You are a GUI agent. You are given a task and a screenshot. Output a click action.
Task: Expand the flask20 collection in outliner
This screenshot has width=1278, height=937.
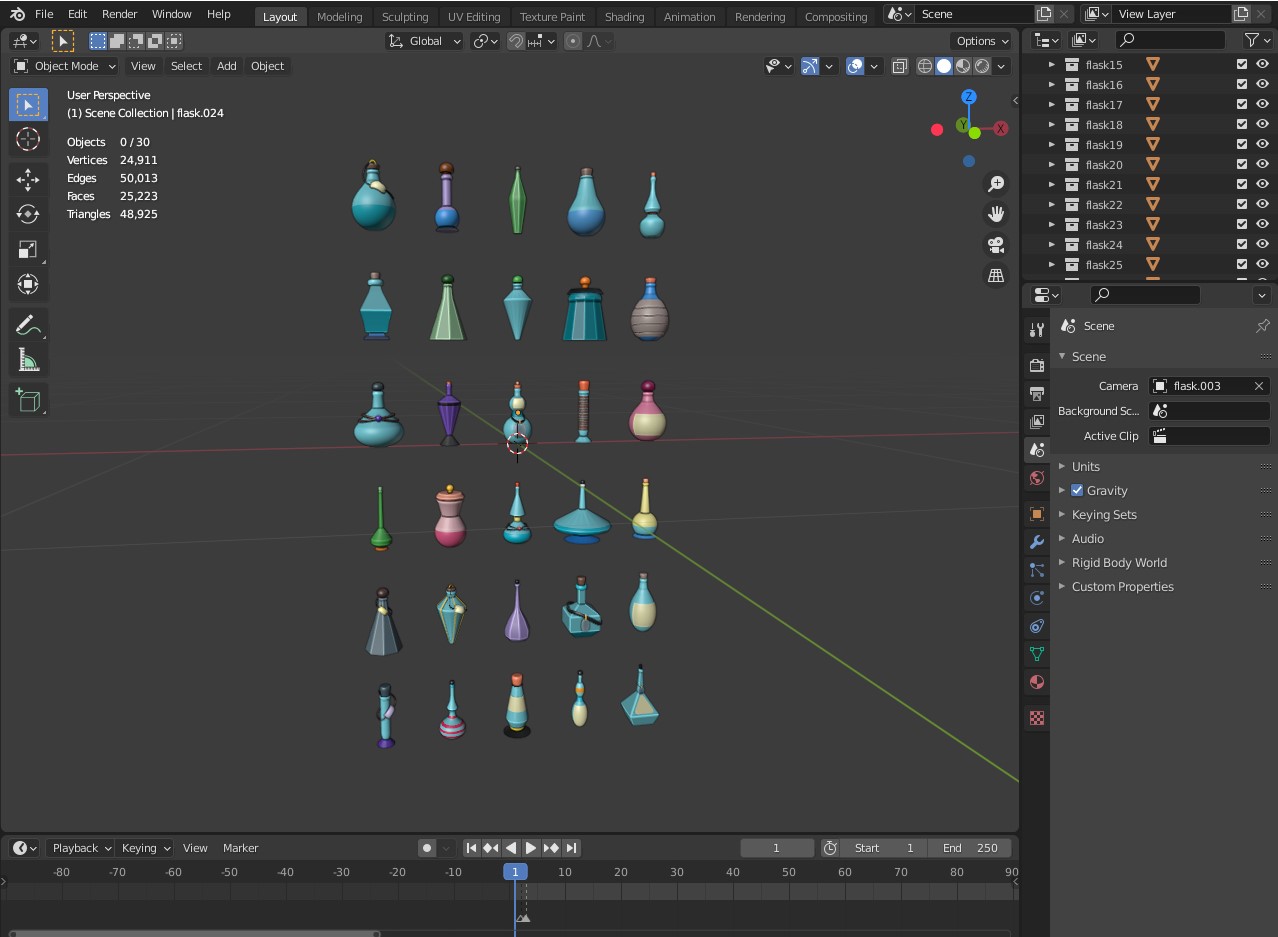tap(1051, 165)
